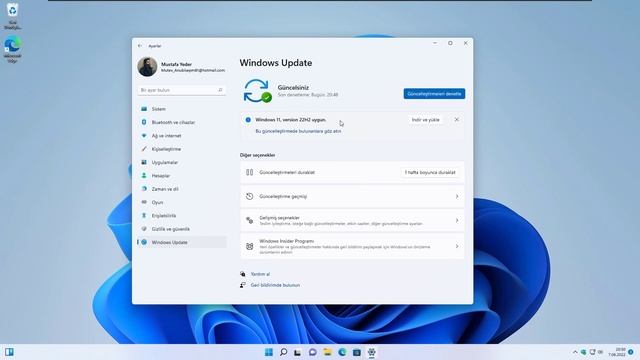This screenshot has width=640, height=360.
Task: Expand Güncelleştirme geçmişi chevron
Action: click(x=457, y=196)
